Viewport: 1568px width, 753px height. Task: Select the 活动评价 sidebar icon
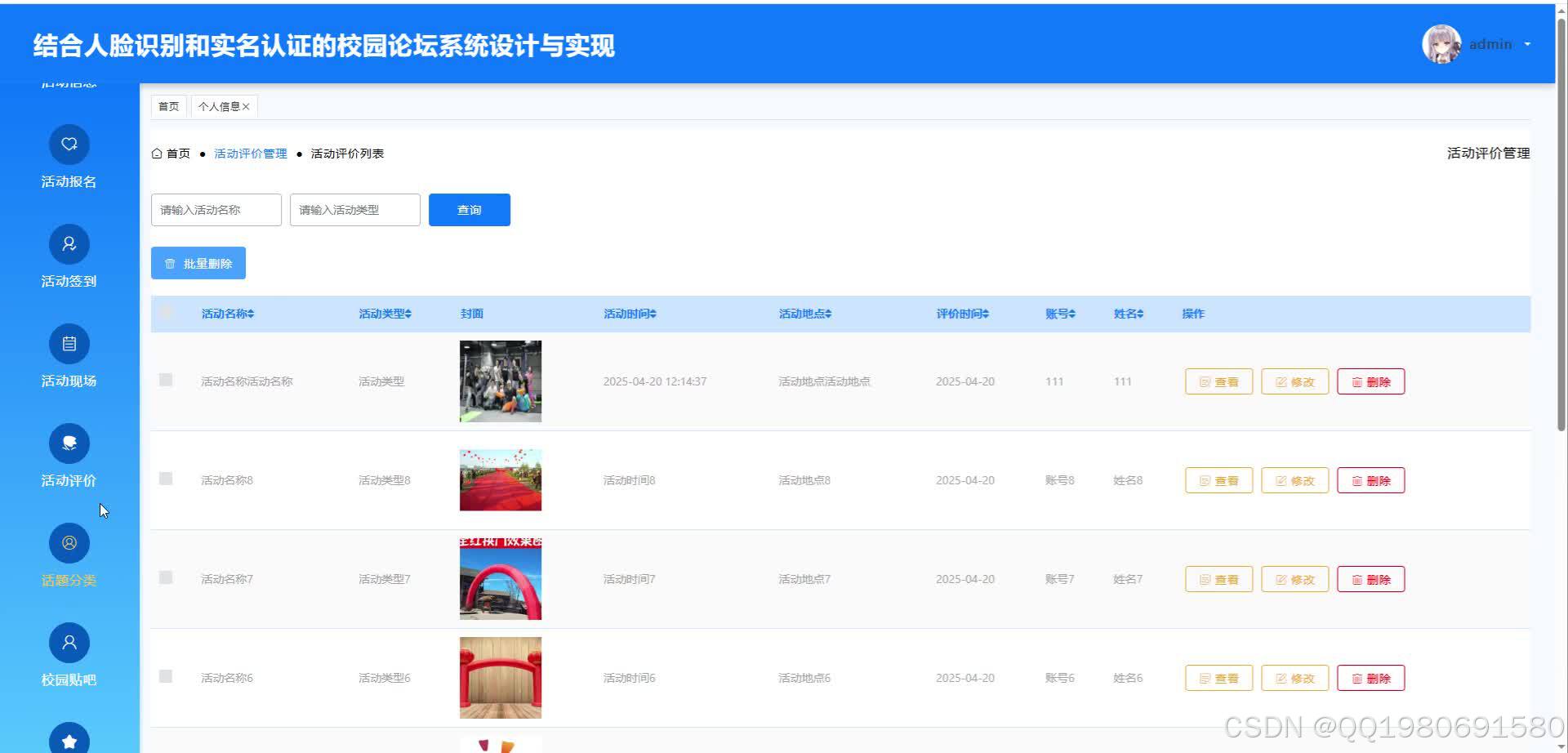[x=69, y=443]
